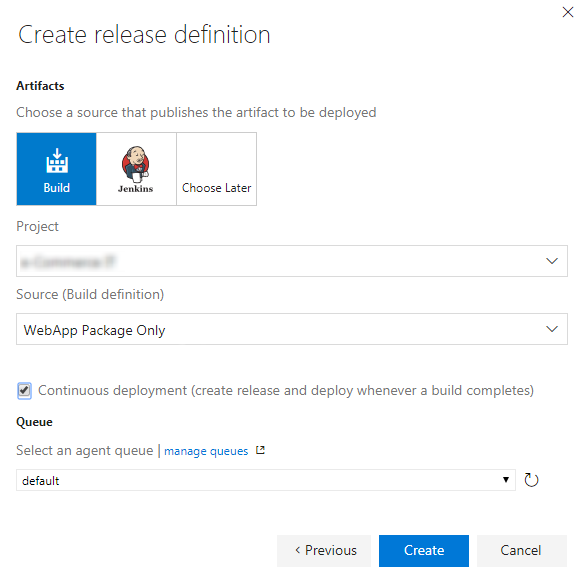Image resolution: width=586 pixels, height=587 pixels.
Task: Click the manage queues link
Action: coord(206,451)
